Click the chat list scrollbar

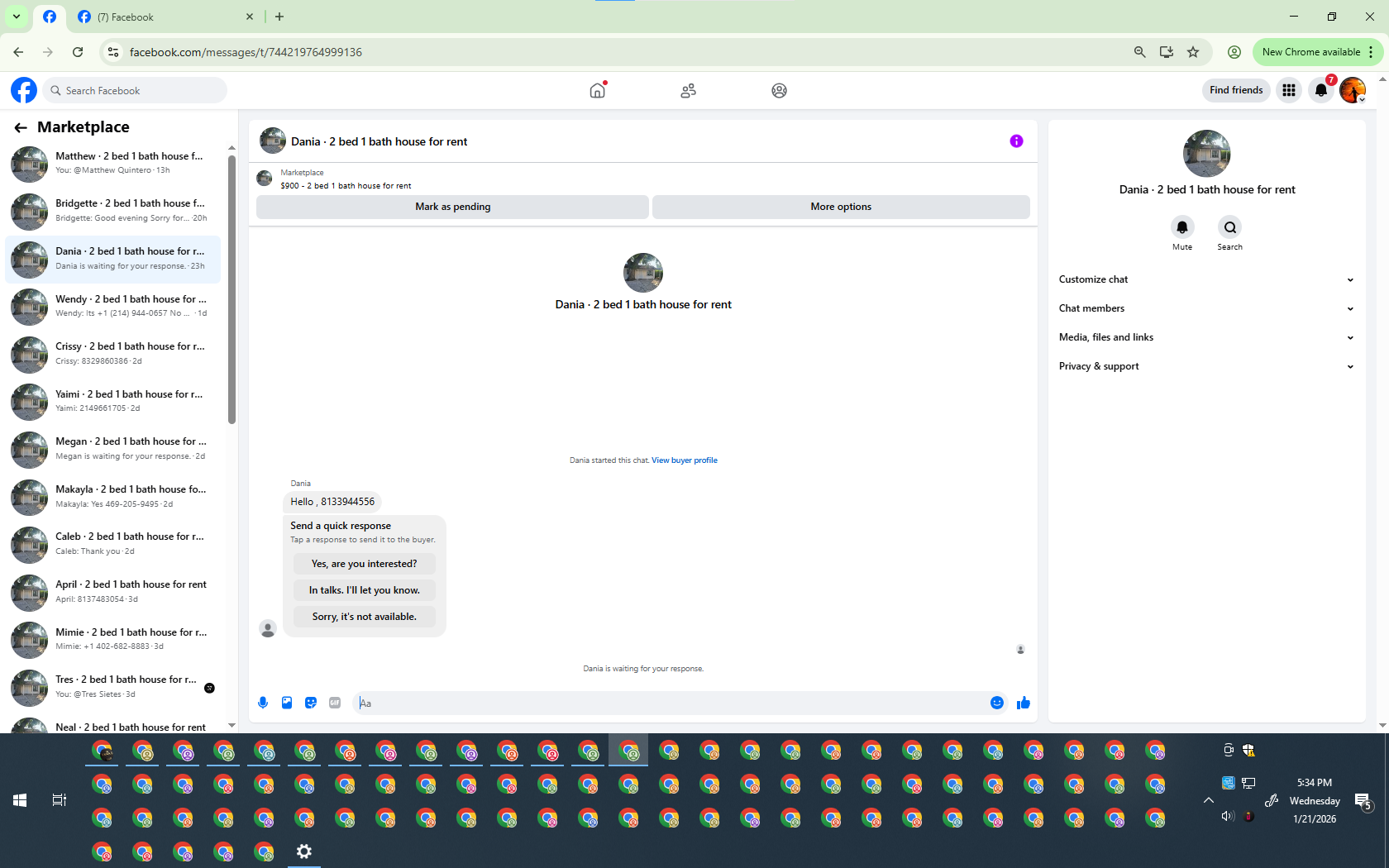point(231,289)
